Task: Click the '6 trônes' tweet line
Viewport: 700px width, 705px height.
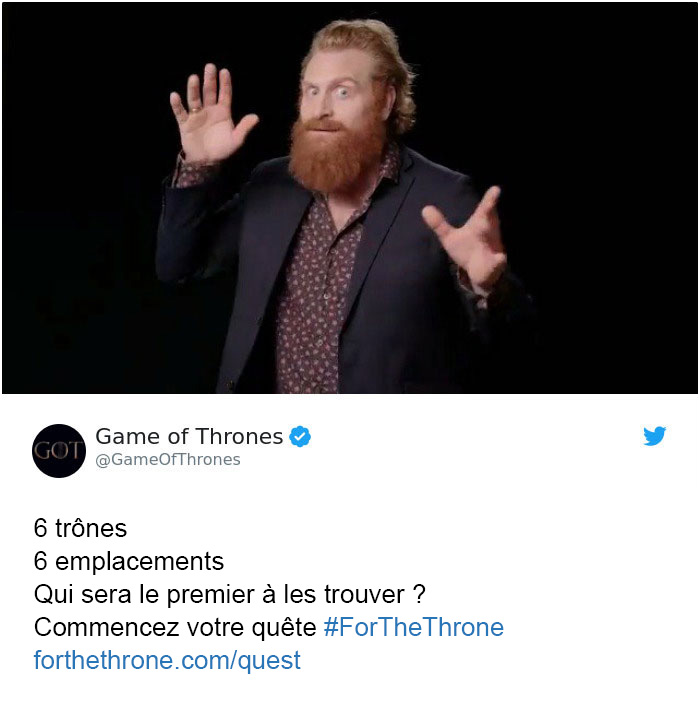Action: click(x=80, y=528)
